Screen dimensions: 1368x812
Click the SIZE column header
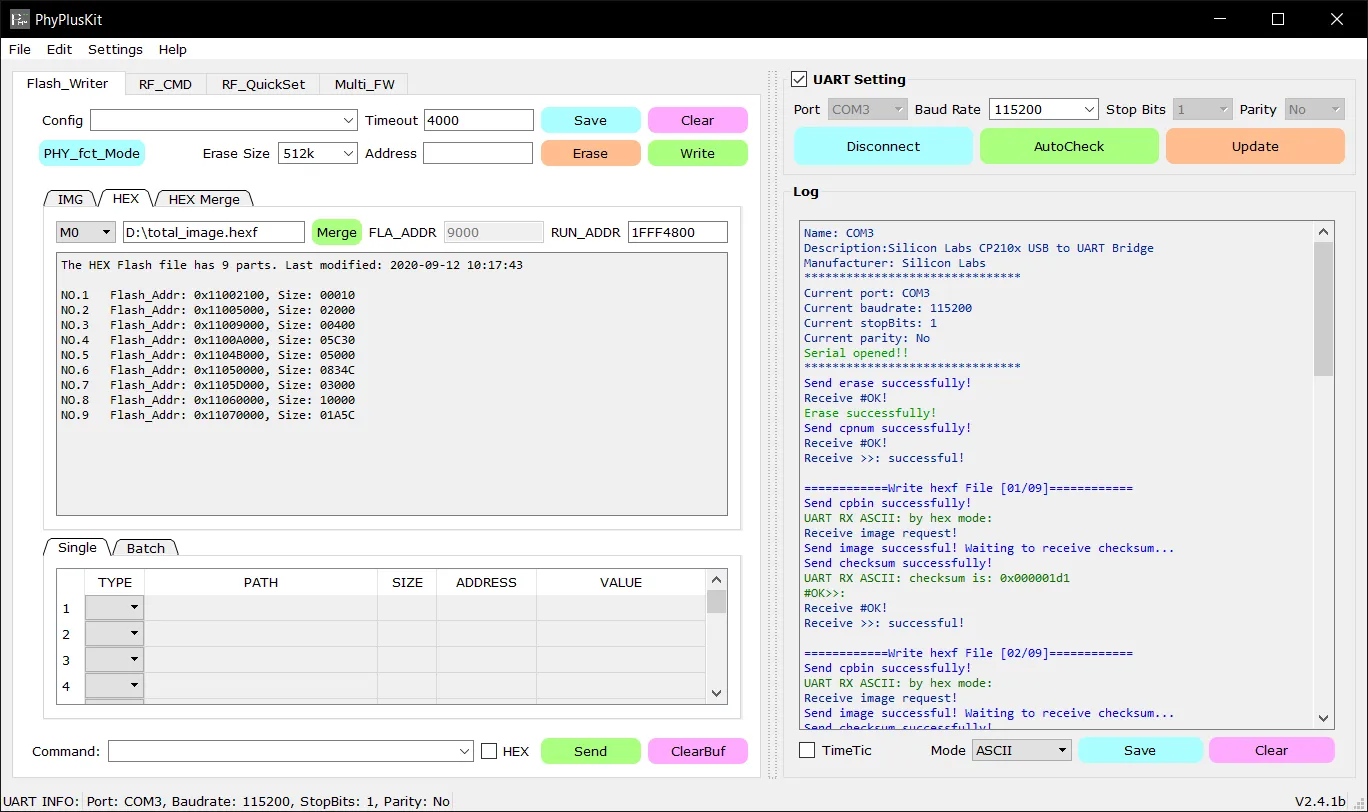coord(407,582)
